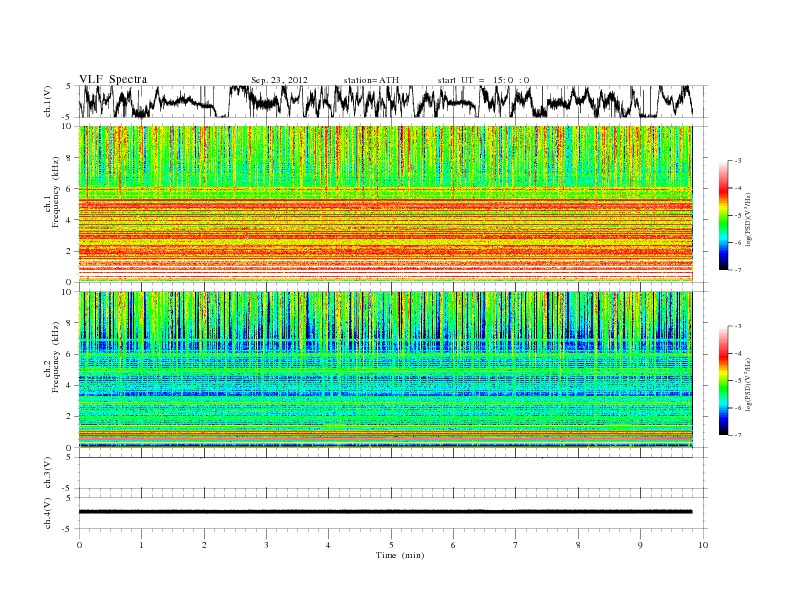Click the lower 'log(PSD)(V²/Hz)' colorbar label
Image resolution: width=792 pixels, height=612 pixels.
coord(750,383)
